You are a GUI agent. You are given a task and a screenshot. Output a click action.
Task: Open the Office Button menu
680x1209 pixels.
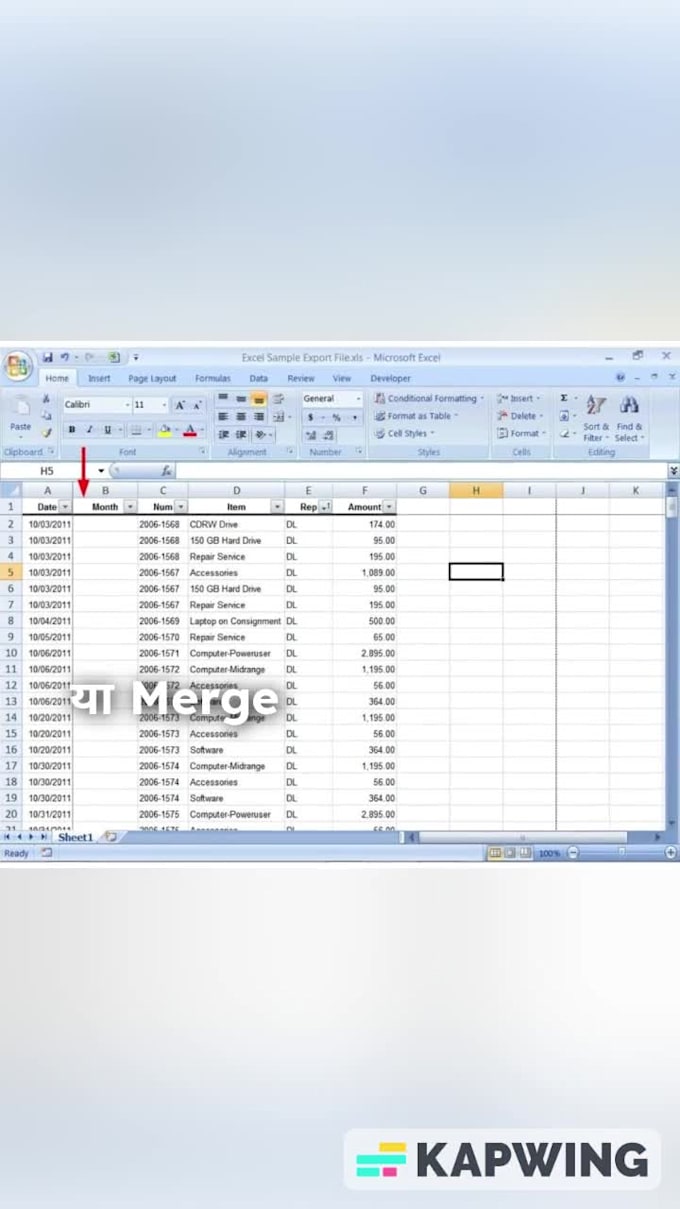[18, 366]
